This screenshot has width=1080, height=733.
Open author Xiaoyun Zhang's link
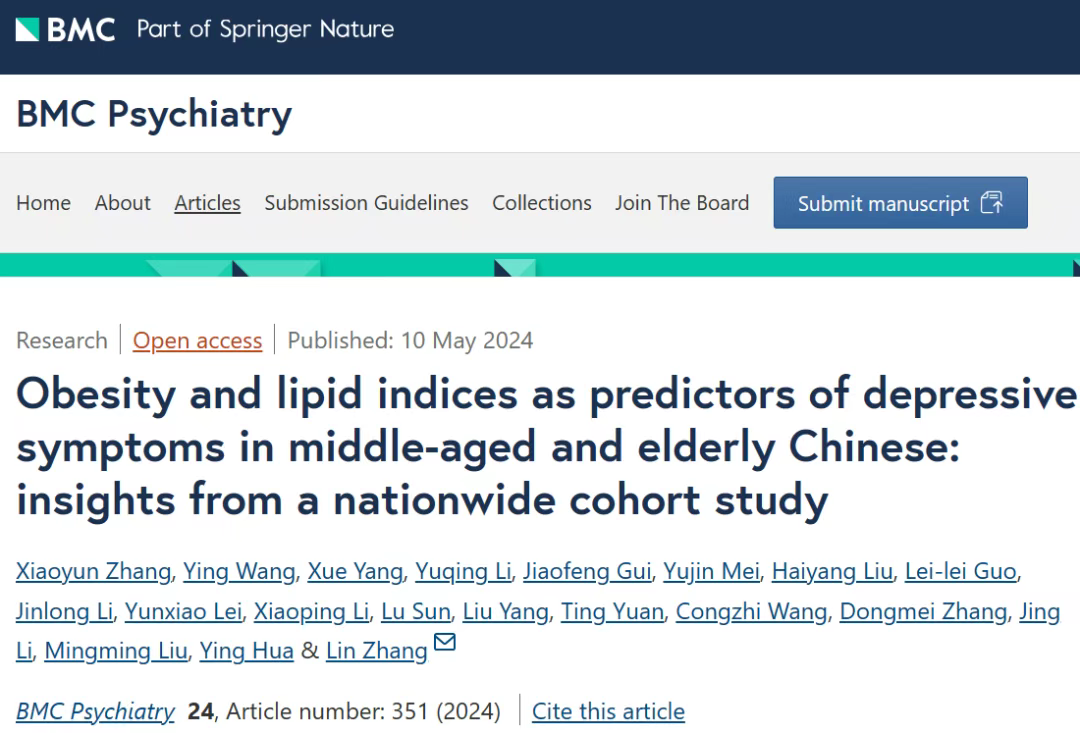coord(94,571)
